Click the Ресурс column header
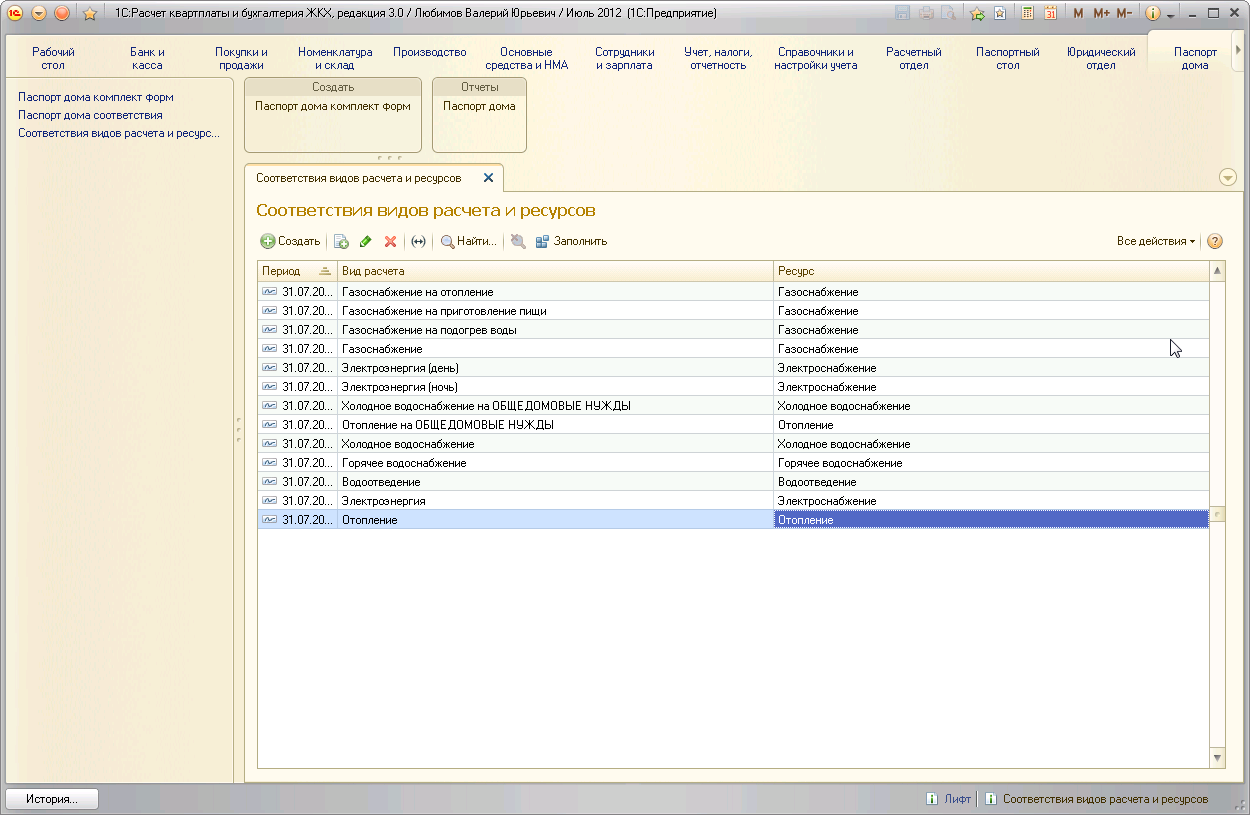 (991, 271)
